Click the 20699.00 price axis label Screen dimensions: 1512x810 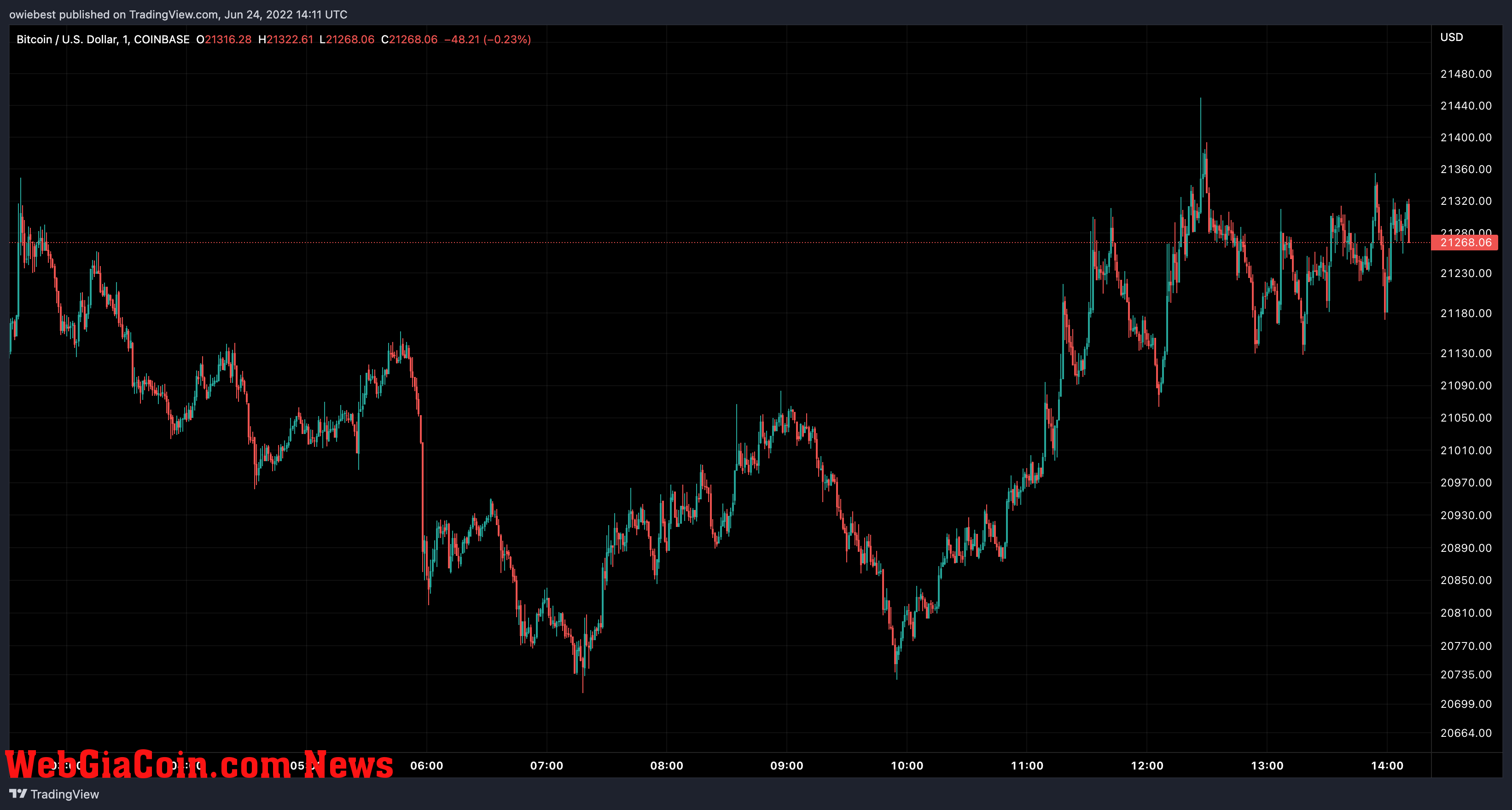pyautogui.click(x=1465, y=704)
